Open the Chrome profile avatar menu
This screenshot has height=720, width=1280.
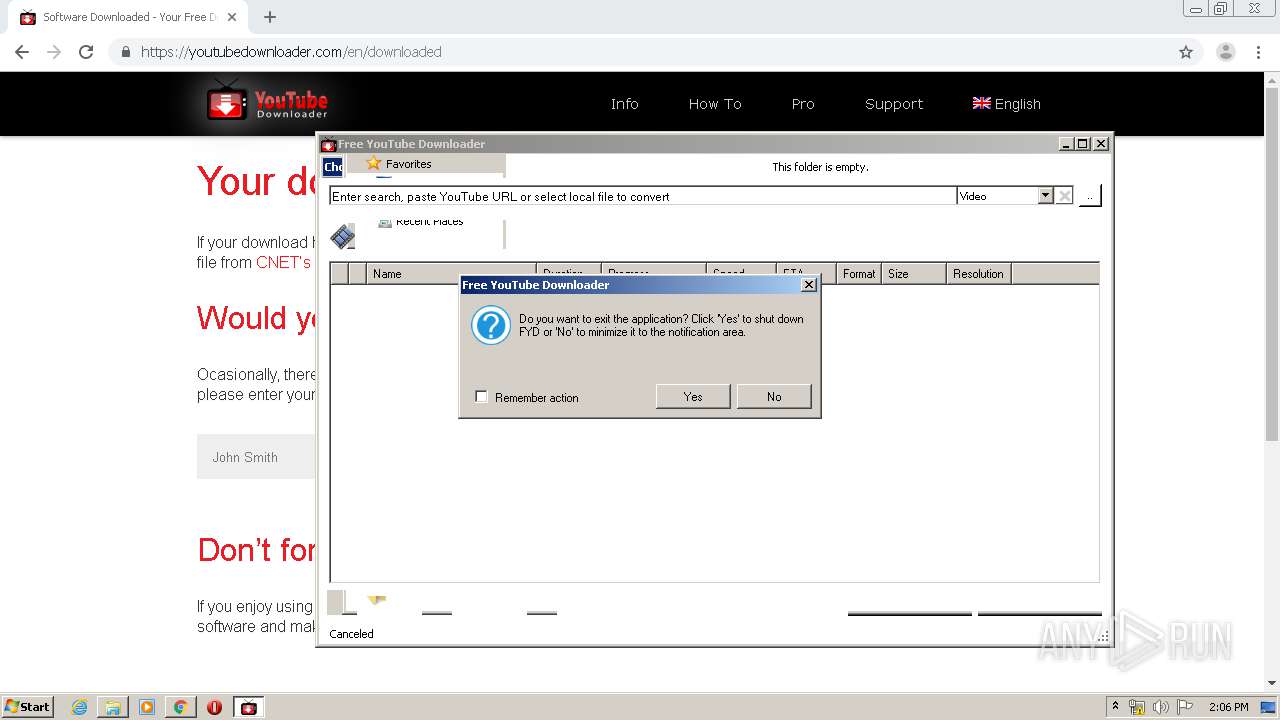[1225, 52]
